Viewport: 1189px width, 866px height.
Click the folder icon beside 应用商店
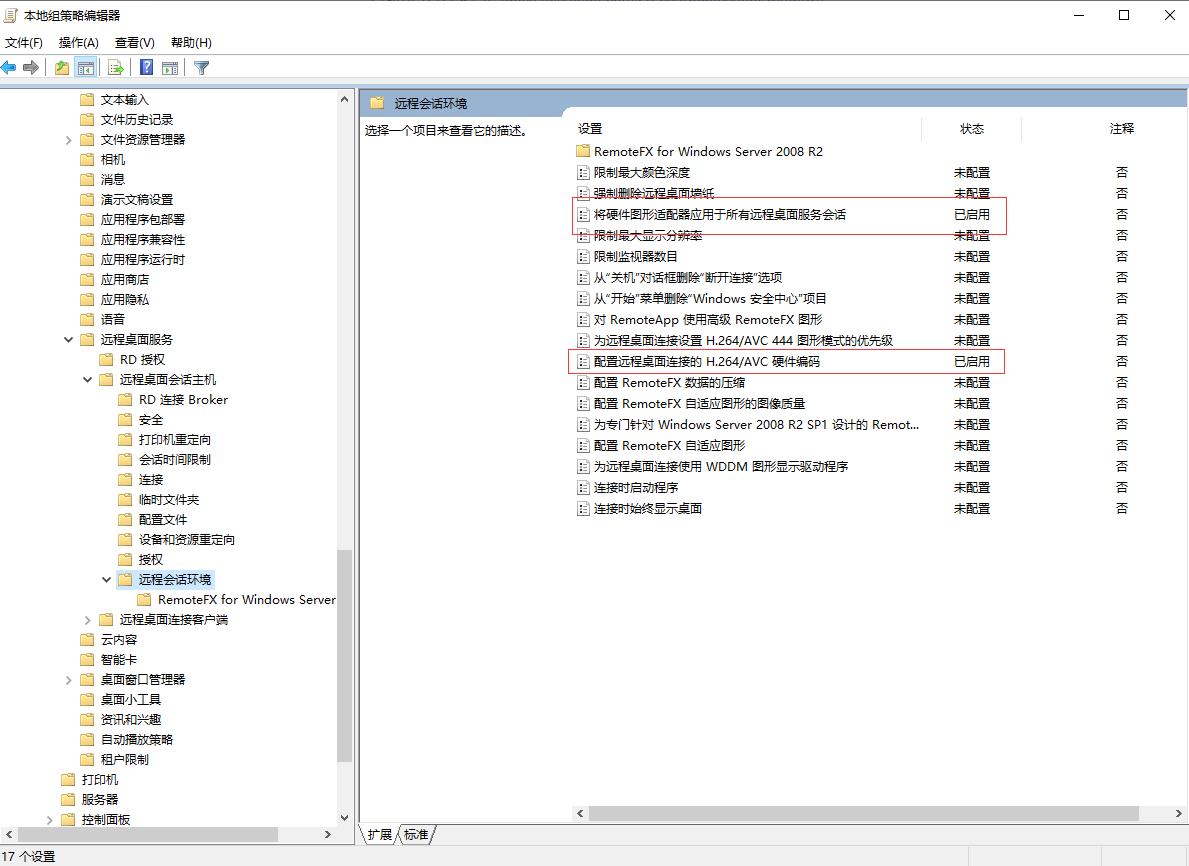[87, 279]
